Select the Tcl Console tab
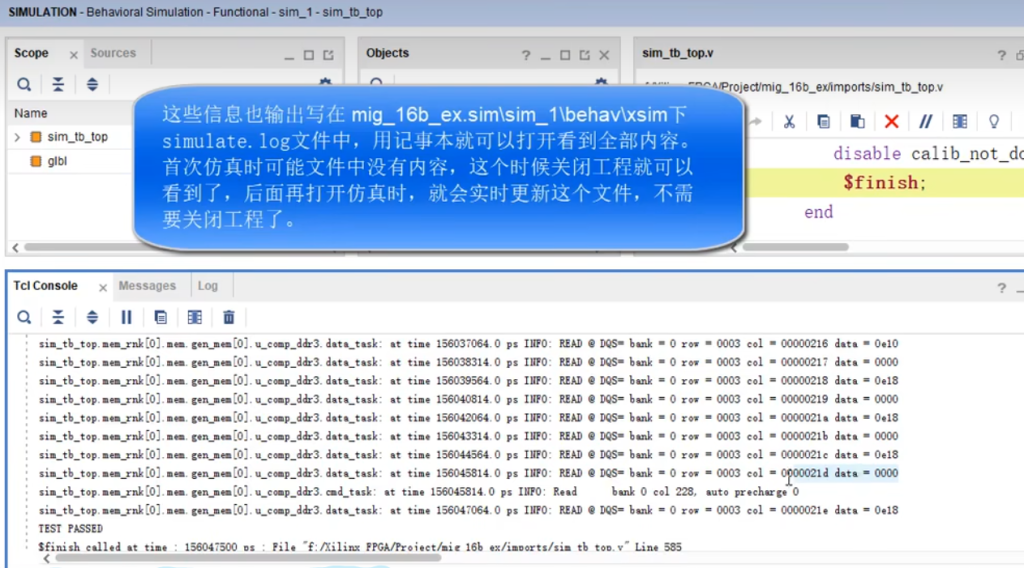The width and height of the screenshot is (1024, 568). pos(45,286)
